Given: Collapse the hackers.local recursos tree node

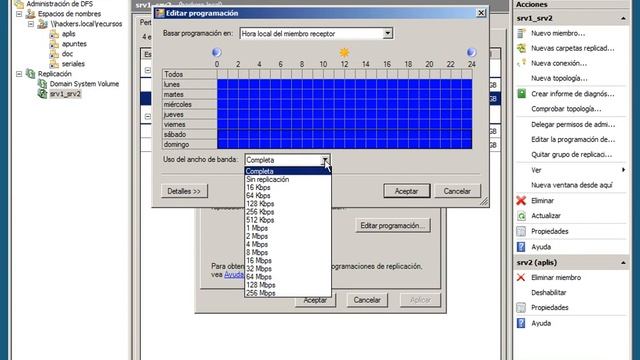Looking at the screenshot, I should point(31,24).
